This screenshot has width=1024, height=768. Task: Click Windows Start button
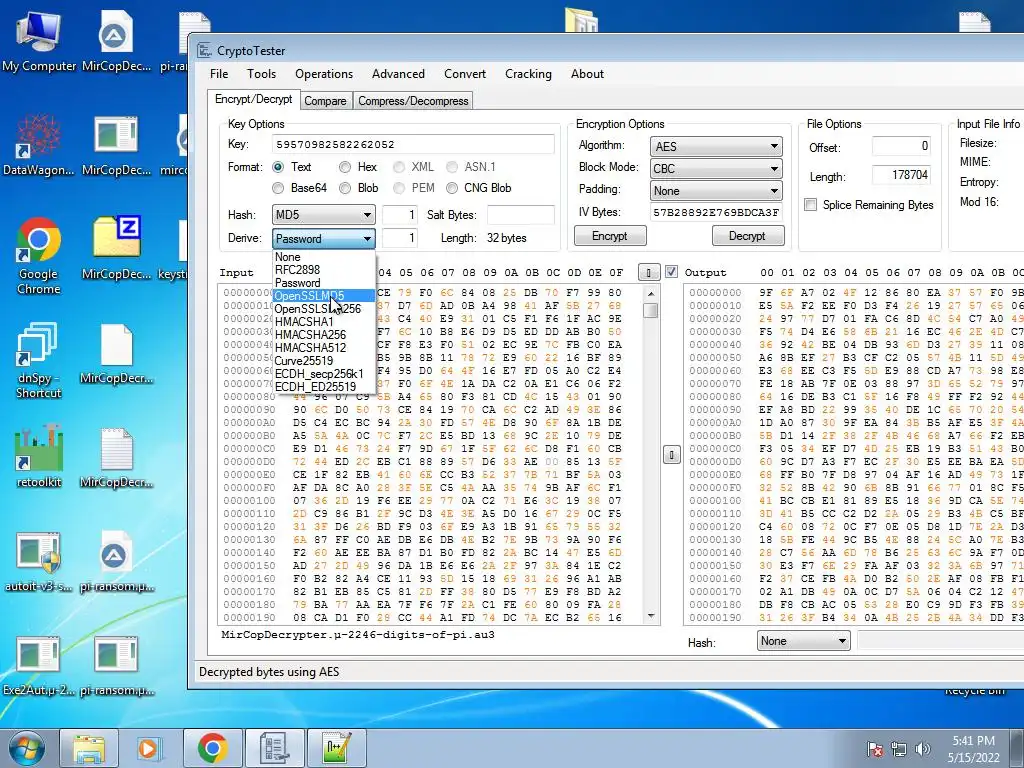26,748
